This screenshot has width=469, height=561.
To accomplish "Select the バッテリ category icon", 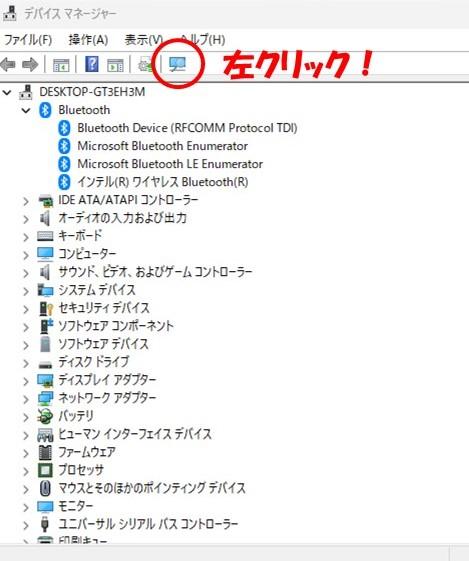I will [45, 416].
